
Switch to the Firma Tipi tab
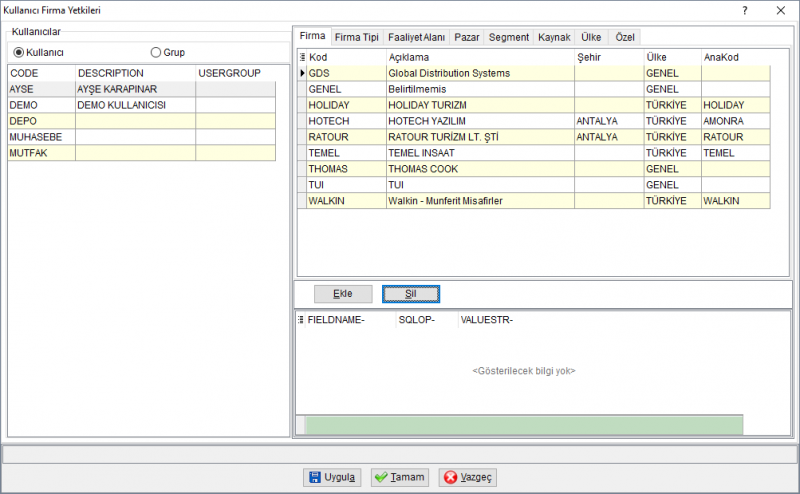357,37
